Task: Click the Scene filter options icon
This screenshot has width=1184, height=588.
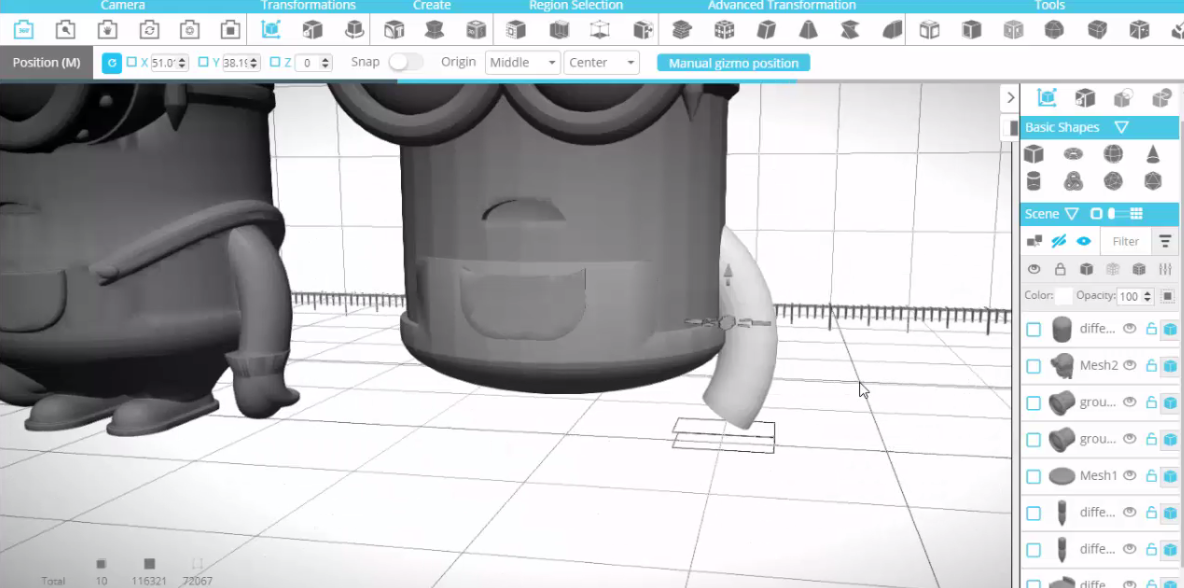Action: coord(1165,242)
